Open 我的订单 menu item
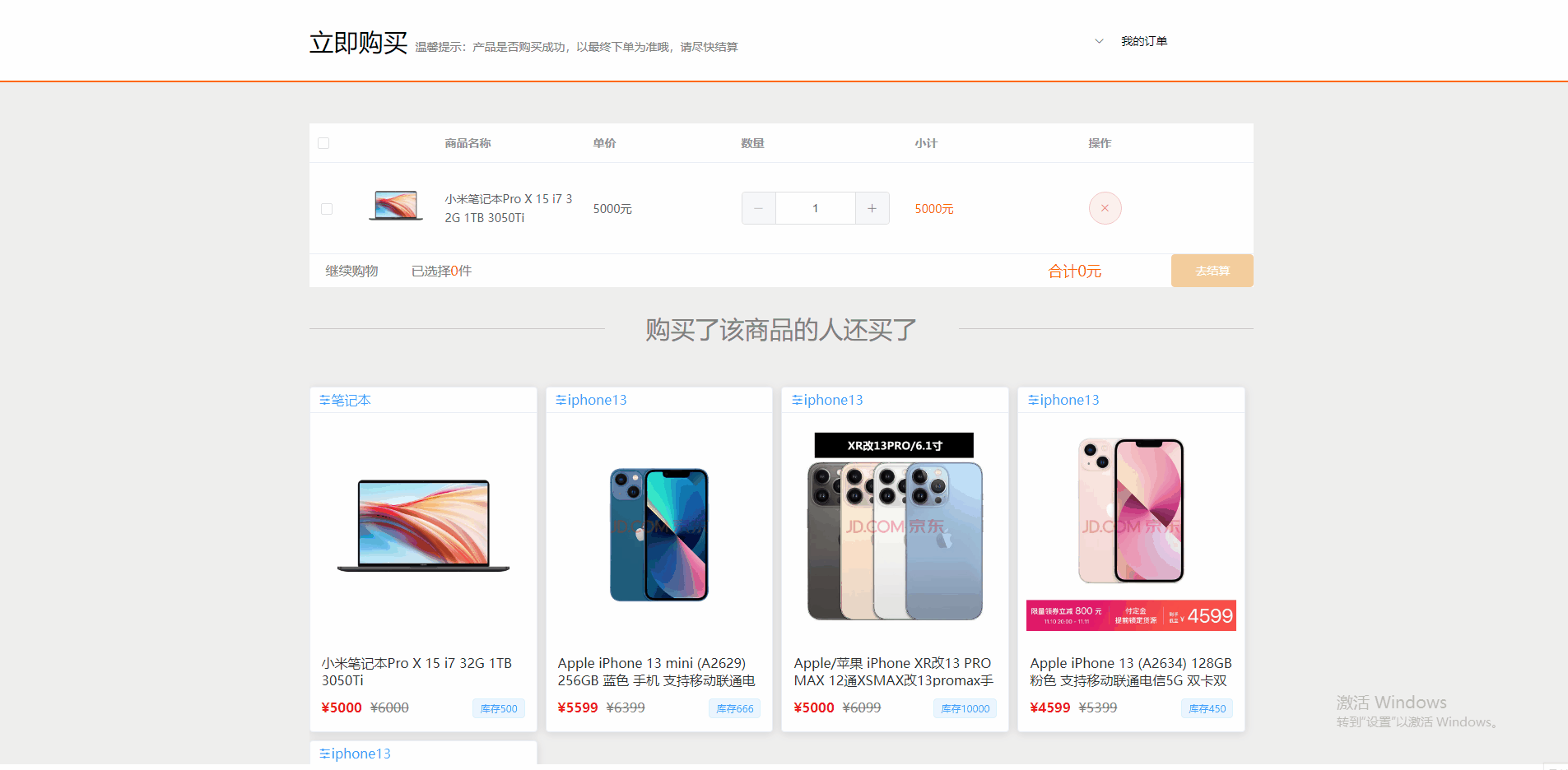 [1144, 41]
